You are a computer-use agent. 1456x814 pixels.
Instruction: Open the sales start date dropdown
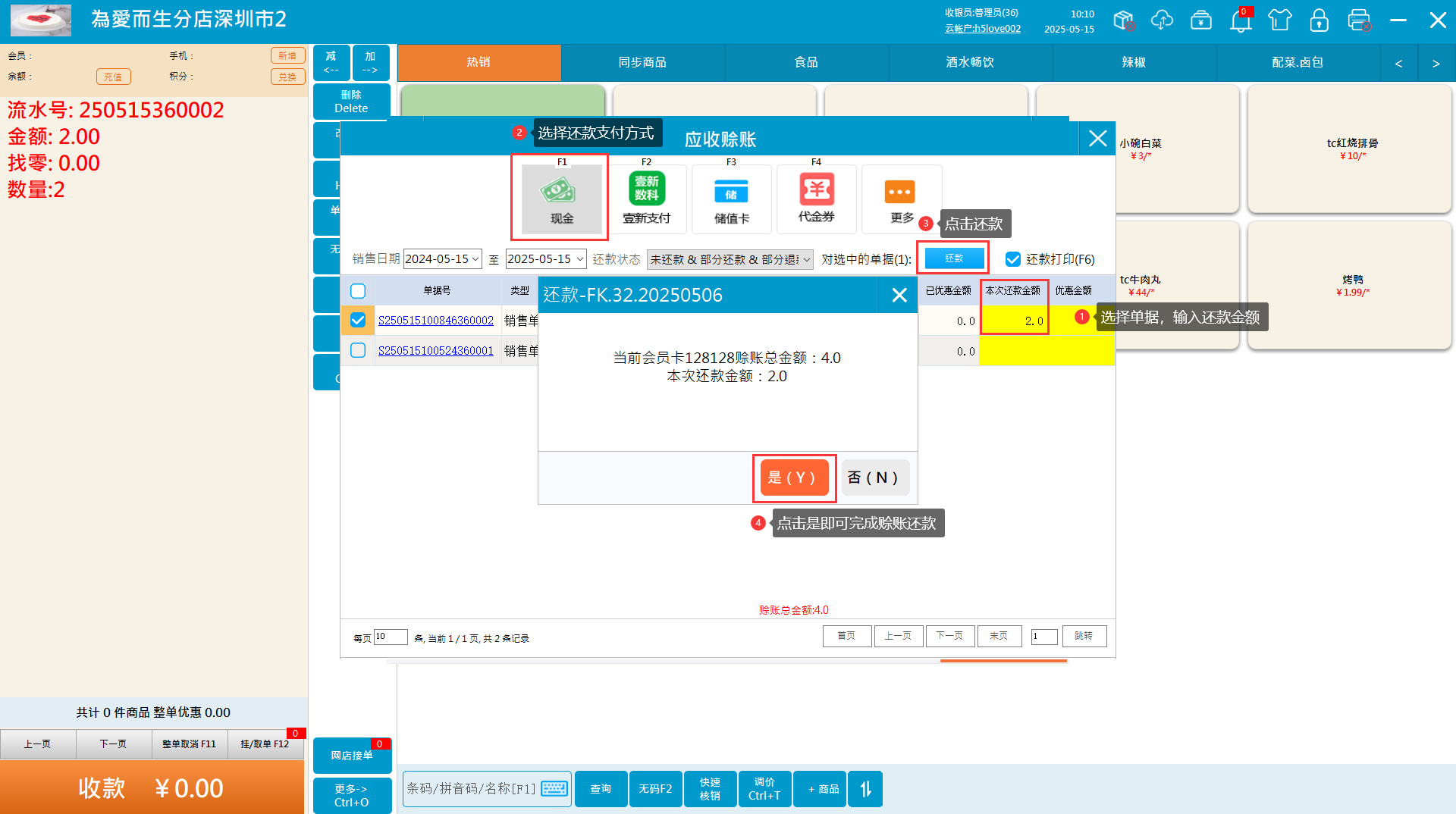tap(475, 259)
